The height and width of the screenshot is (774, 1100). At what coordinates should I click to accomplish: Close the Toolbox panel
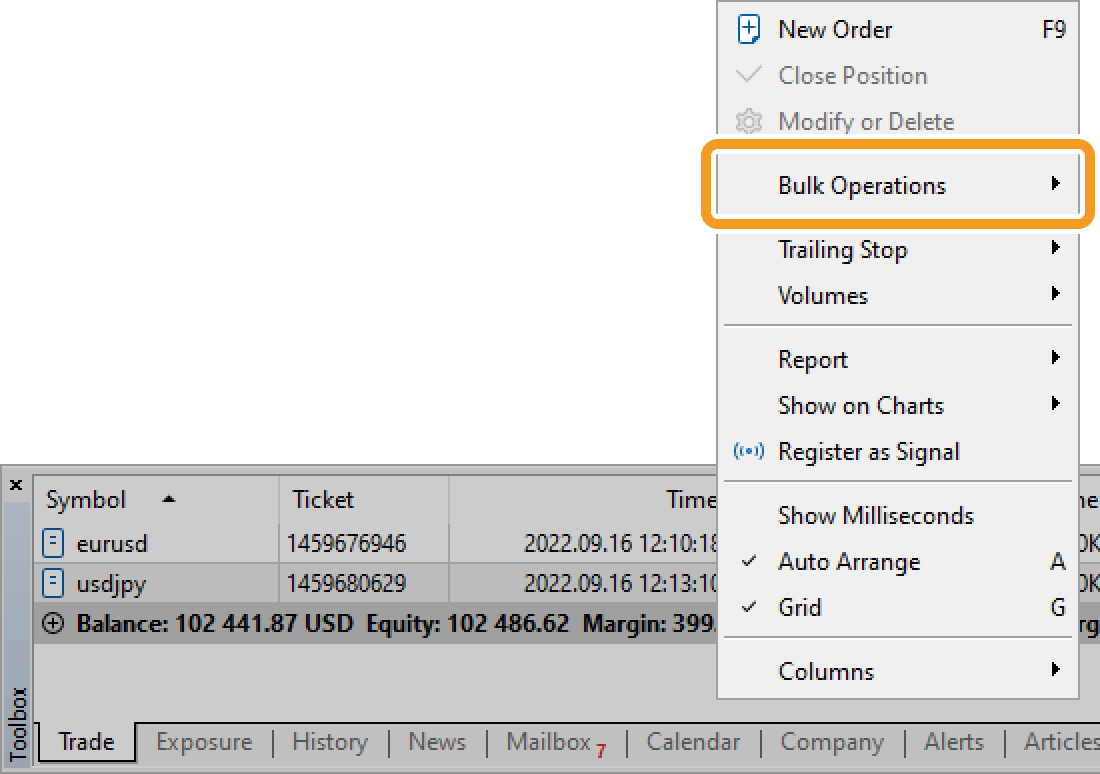coord(15,484)
